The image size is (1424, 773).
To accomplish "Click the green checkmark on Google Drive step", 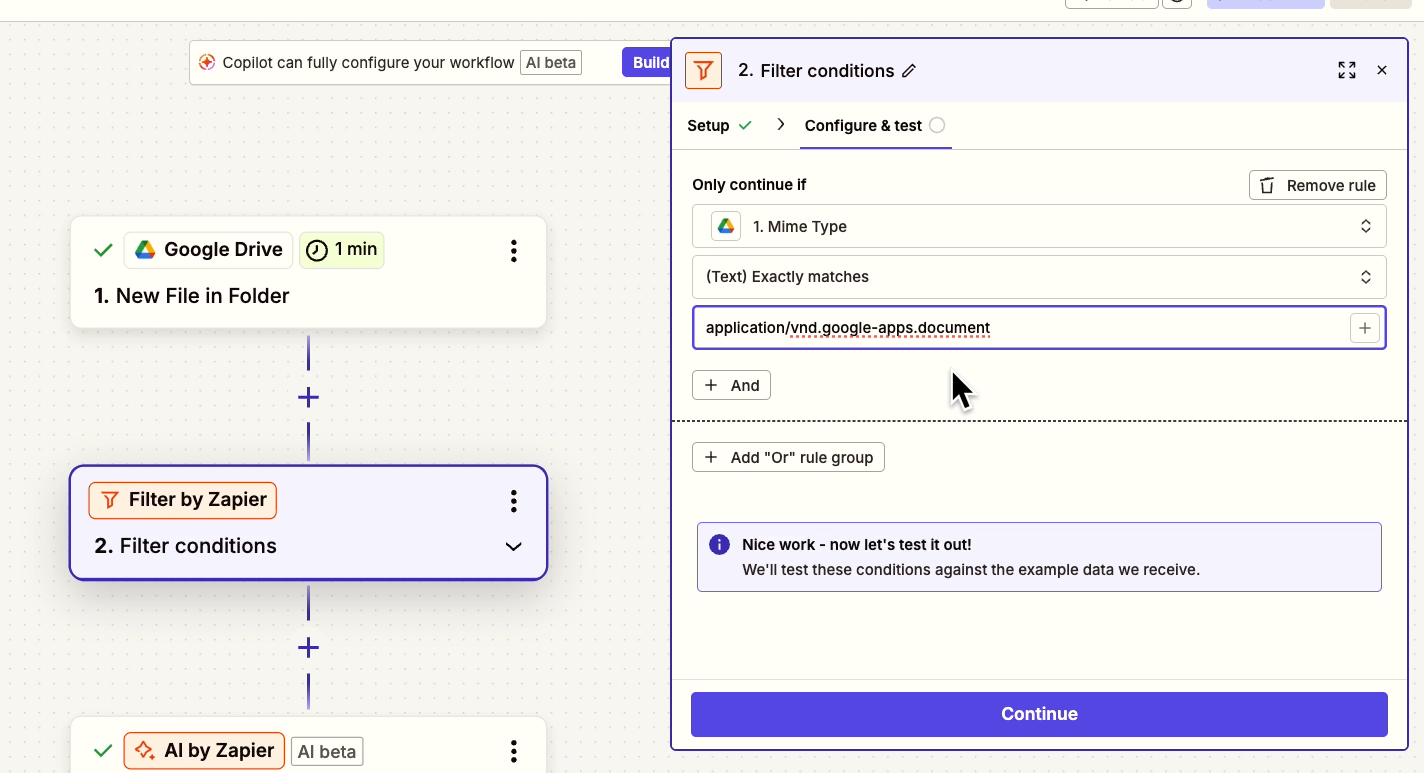I will (102, 250).
